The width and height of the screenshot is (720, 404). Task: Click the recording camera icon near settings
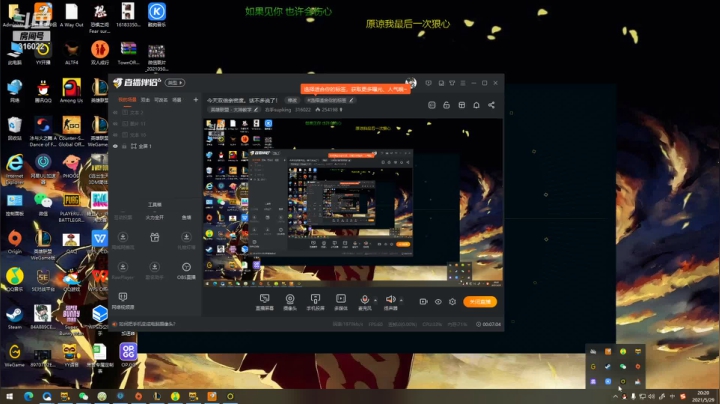[423, 302]
